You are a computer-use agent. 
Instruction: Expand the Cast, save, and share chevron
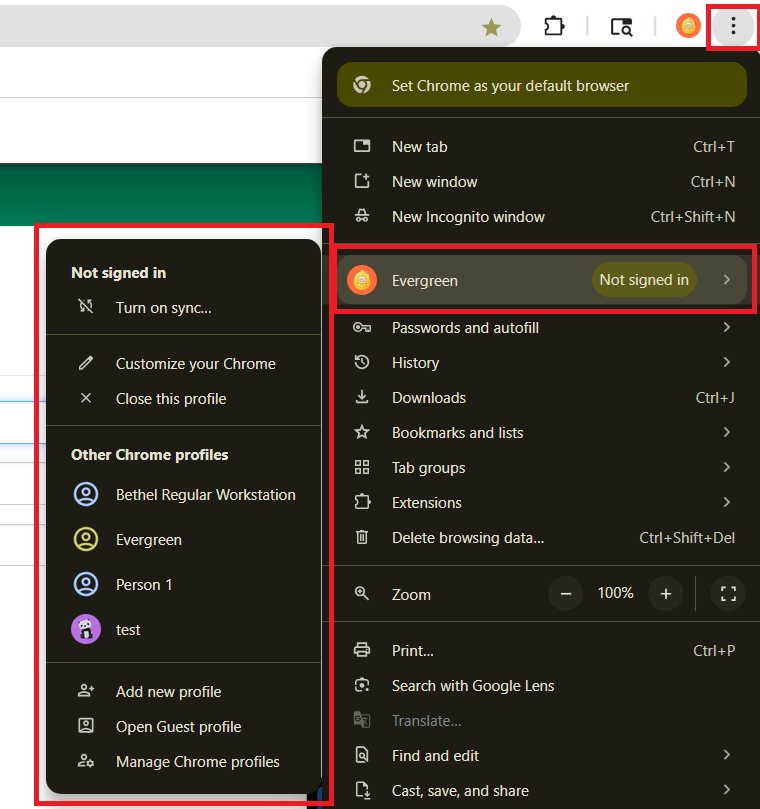[726, 790]
